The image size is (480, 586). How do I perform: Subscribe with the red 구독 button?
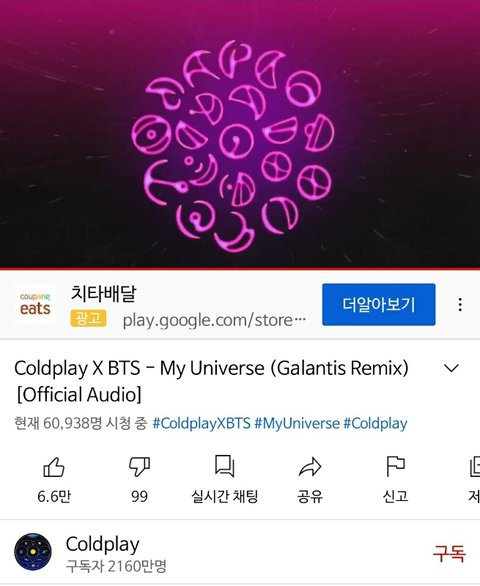449,553
